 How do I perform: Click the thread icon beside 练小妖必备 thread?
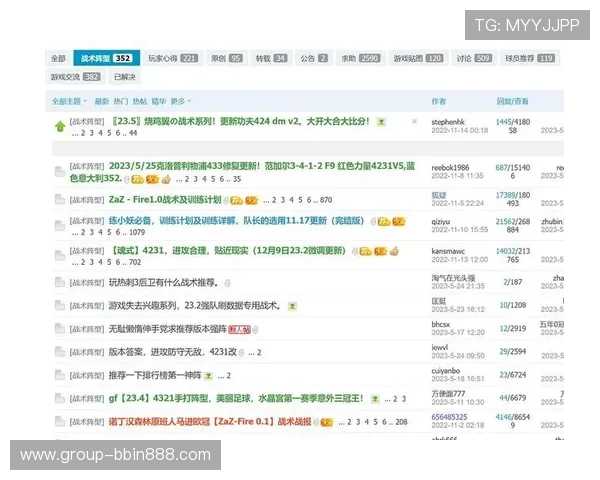point(60,225)
